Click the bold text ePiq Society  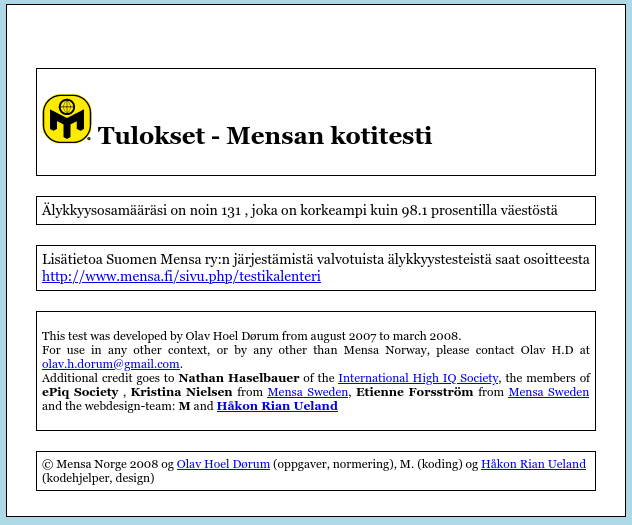click(x=80, y=392)
